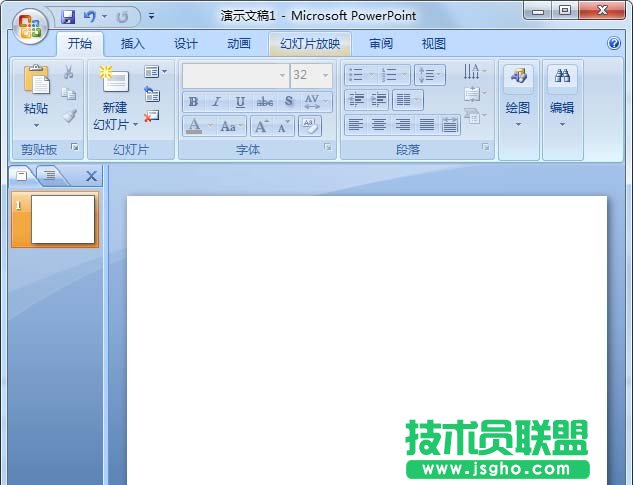This screenshot has height=485, width=633.
Task: Toggle italic formatting
Action: point(217,102)
